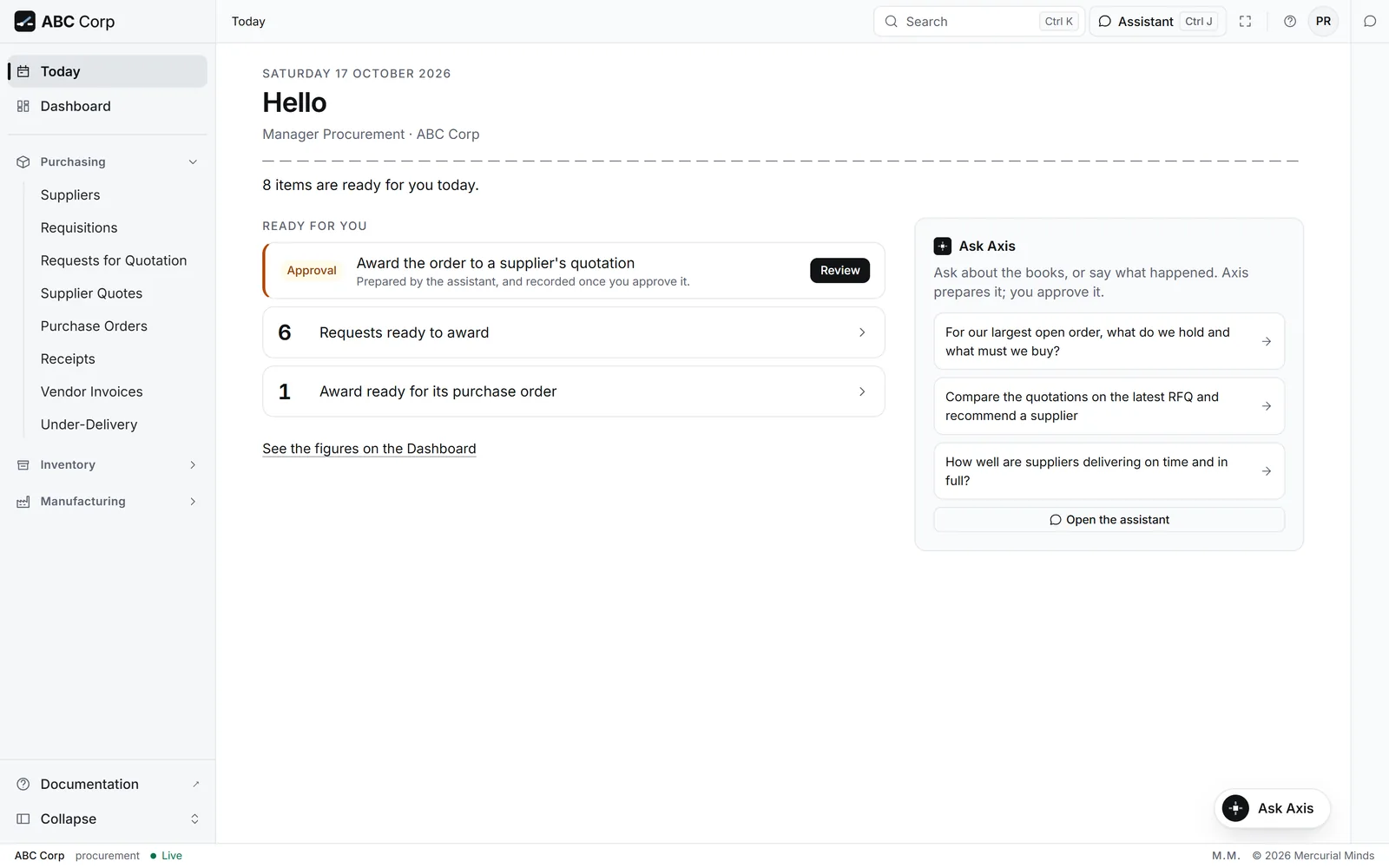The height and width of the screenshot is (868, 1389).
Task: Open Supplier Quotes in the sidebar
Action: click(x=91, y=293)
